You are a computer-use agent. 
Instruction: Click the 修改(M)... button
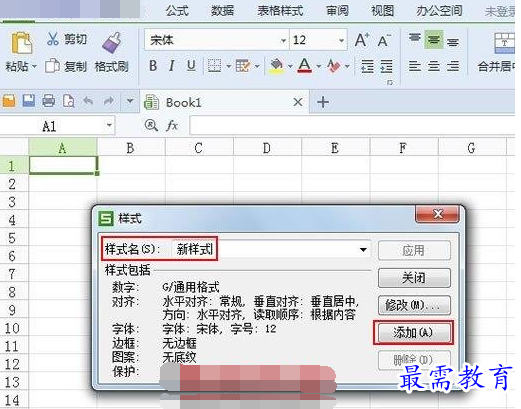click(x=414, y=305)
